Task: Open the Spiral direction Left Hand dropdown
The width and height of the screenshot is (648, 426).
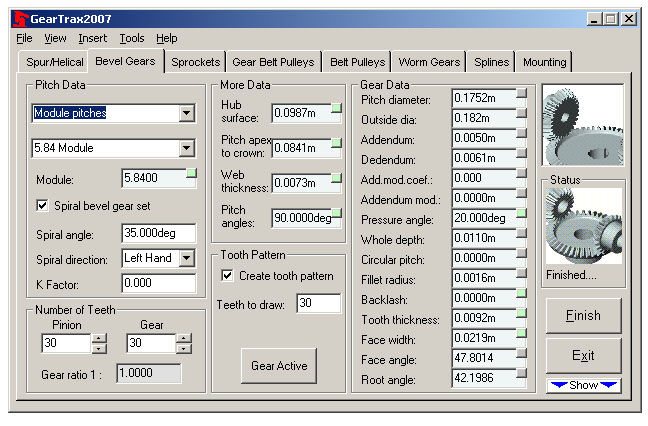Action: coord(187,258)
